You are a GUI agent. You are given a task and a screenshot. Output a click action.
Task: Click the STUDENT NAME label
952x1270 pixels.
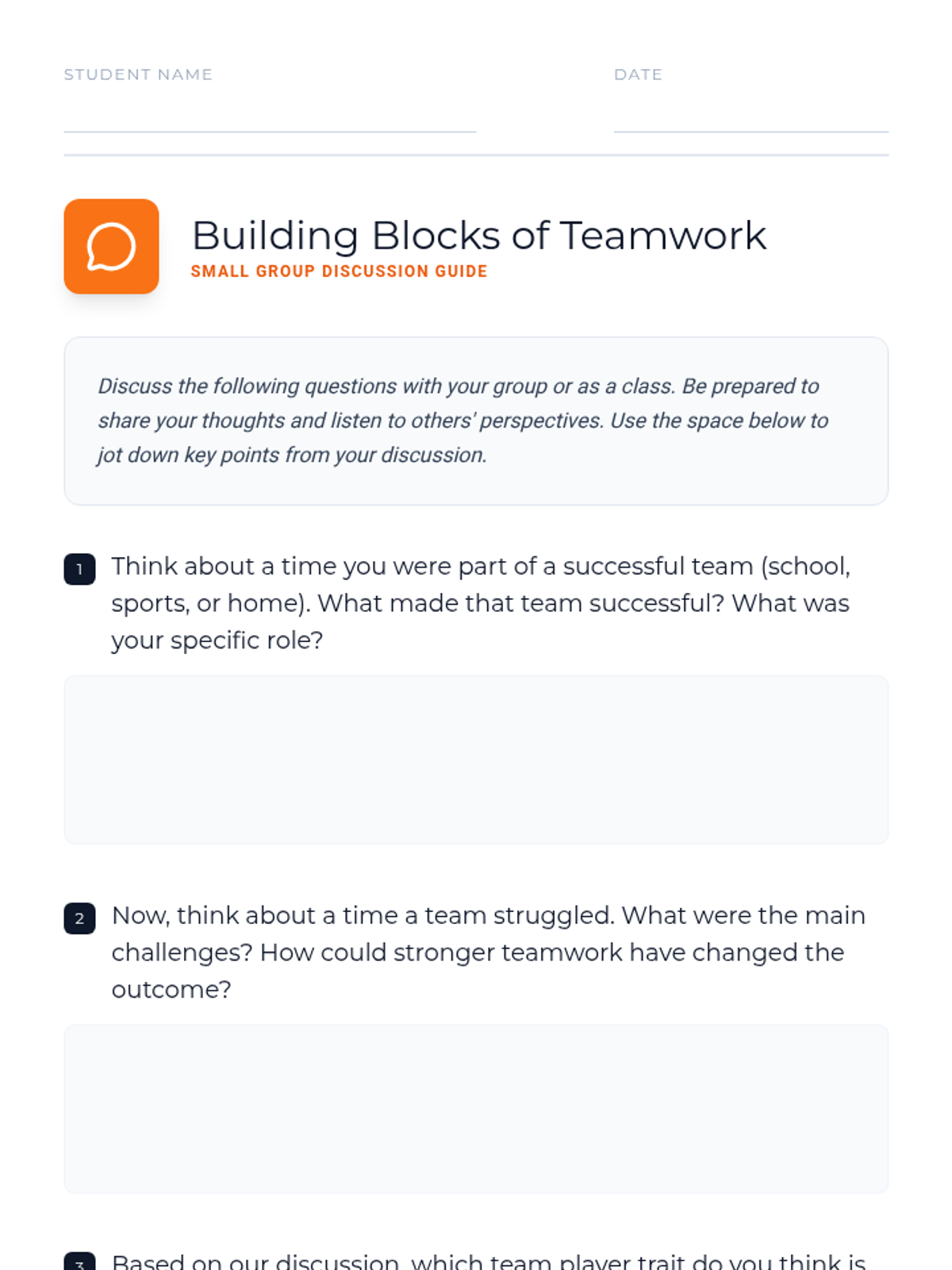coord(138,75)
